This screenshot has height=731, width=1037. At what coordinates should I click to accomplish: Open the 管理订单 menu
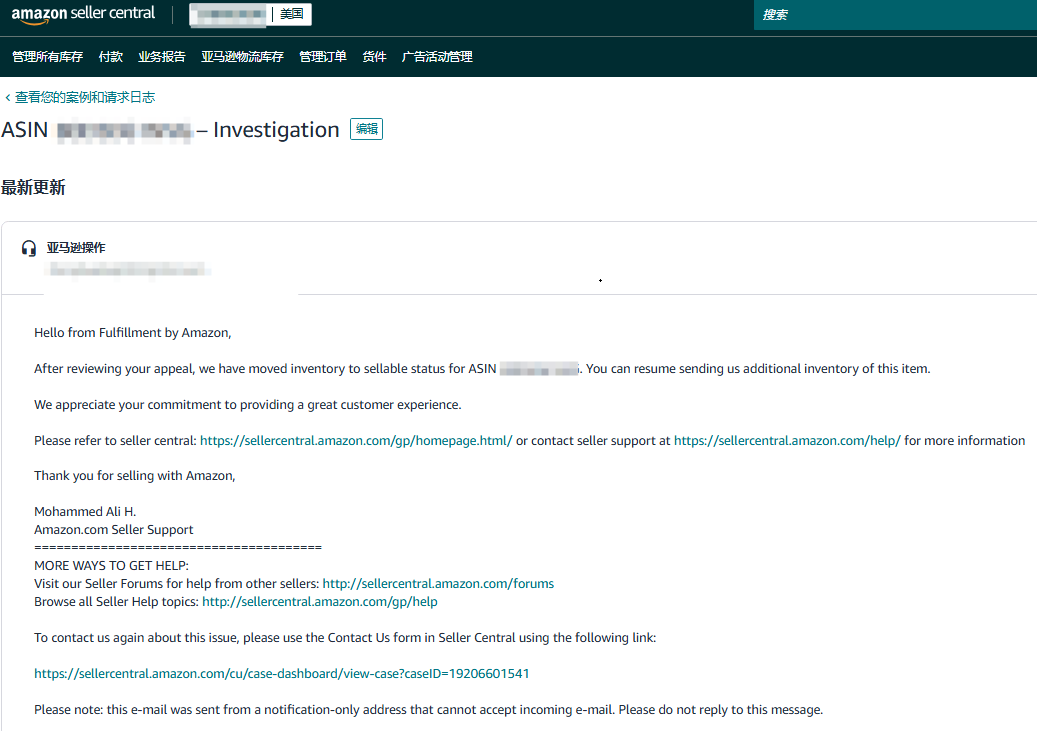pos(323,57)
